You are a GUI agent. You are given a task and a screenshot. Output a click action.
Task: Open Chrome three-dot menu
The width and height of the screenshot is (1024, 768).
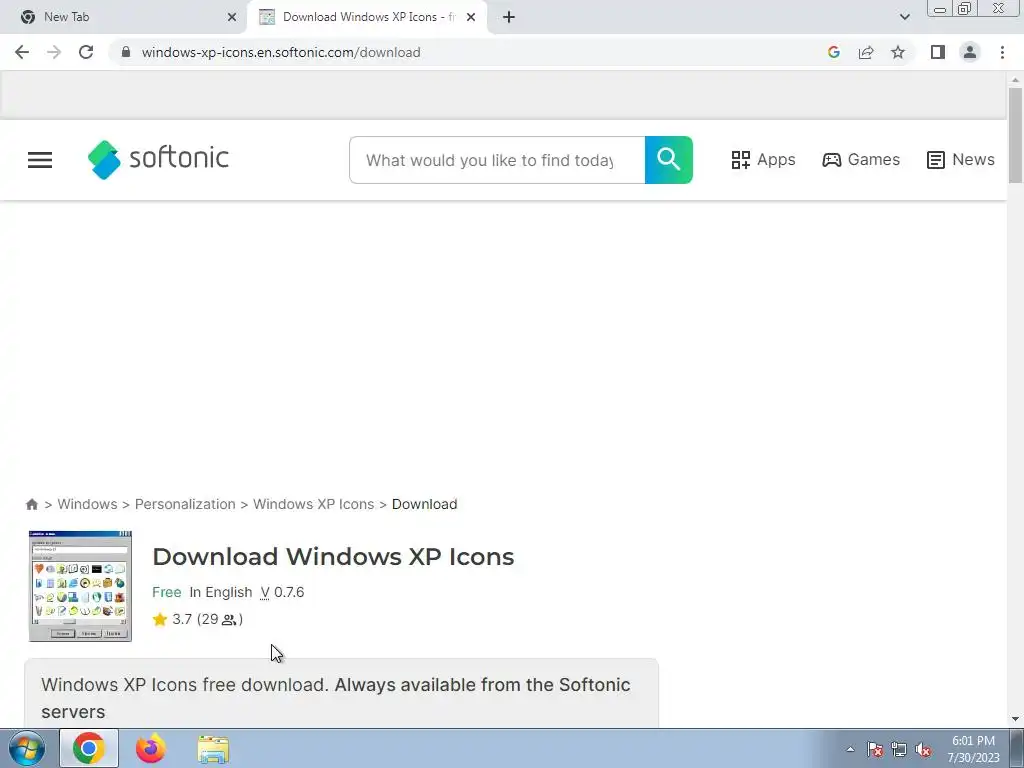point(1002,52)
